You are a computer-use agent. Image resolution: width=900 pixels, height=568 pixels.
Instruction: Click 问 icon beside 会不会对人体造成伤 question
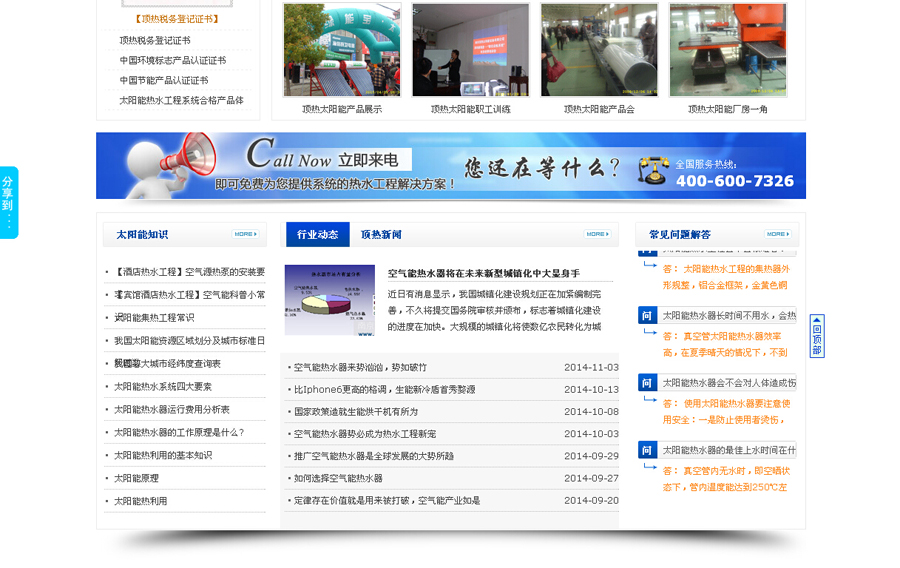[x=647, y=383]
